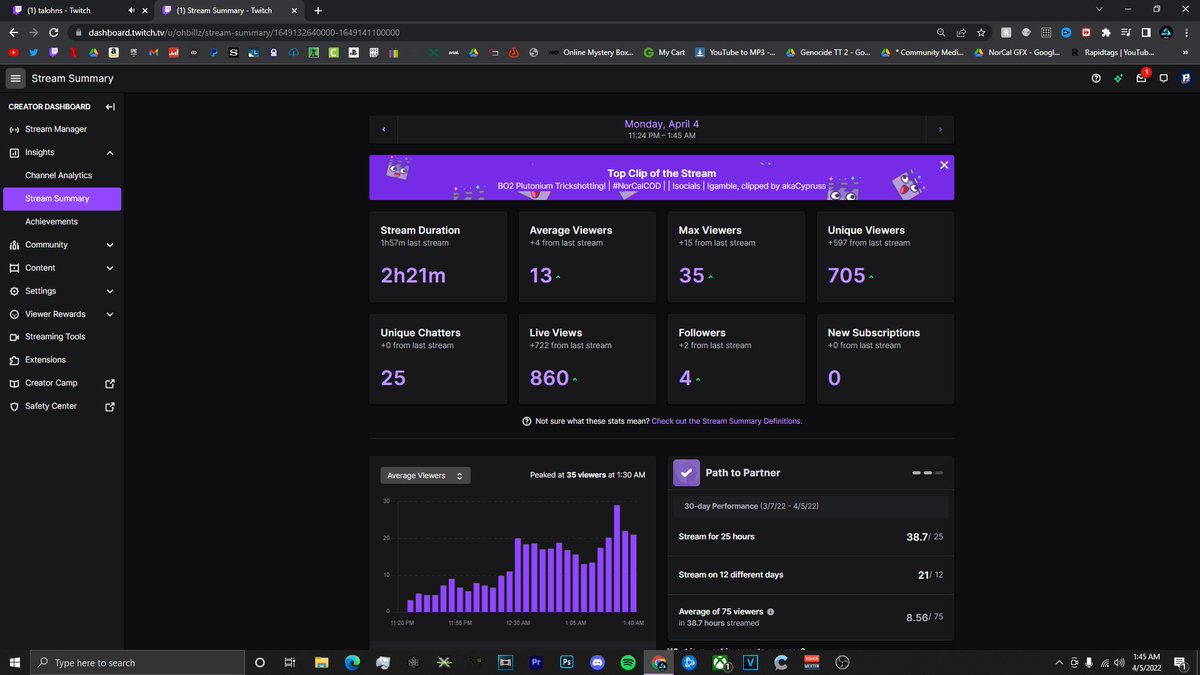The height and width of the screenshot is (675, 1200).
Task: Click the Path to Partner page indicator dots
Action: 927,472
